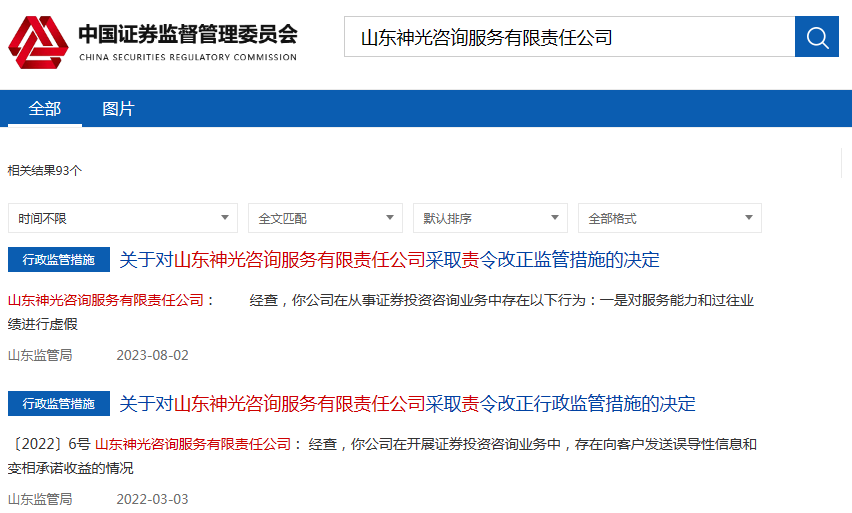The image size is (852, 513).
Task: Open the 时间不限 time filter dropdown
Action: [123, 218]
